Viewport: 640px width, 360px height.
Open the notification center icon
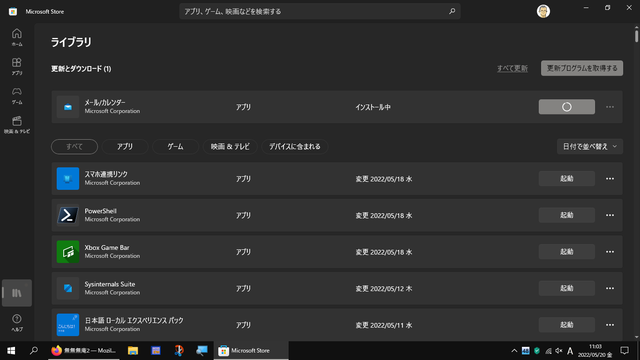click(624, 351)
